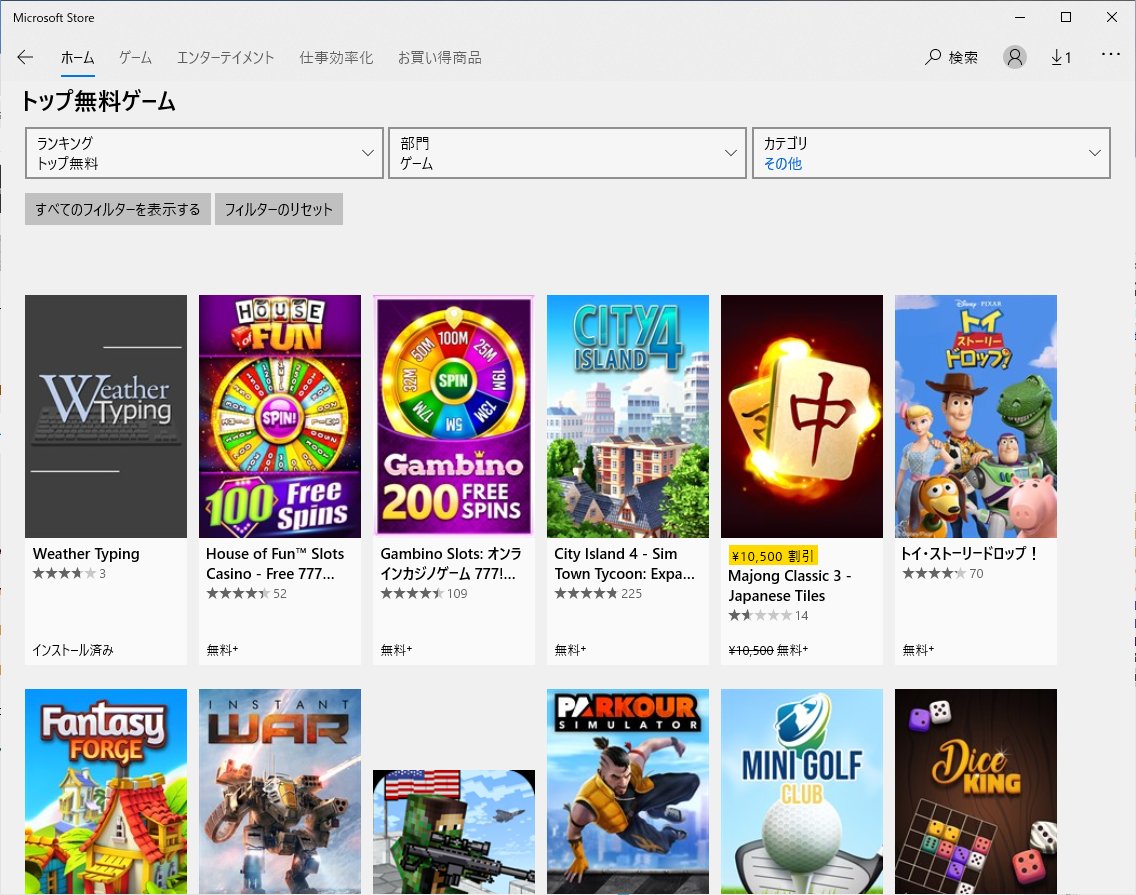Image resolution: width=1136 pixels, height=895 pixels.
Task: Click Majong Classic star rating 14
Action: pyautogui.click(x=768, y=615)
